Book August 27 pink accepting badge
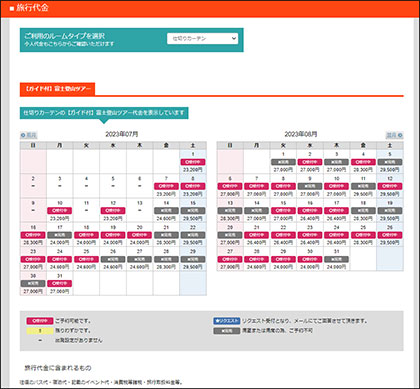Image resolution: width=420 pixels, height=389 pixels. [230, 259]
